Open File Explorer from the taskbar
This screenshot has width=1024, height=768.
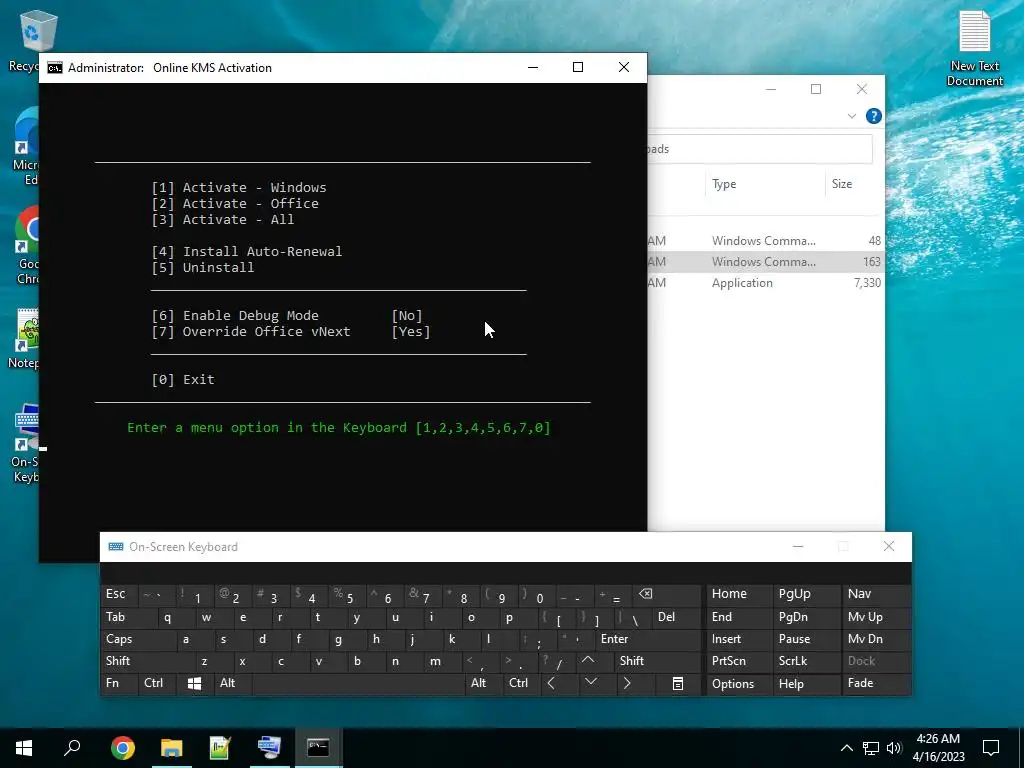click(x=171, y=748)
